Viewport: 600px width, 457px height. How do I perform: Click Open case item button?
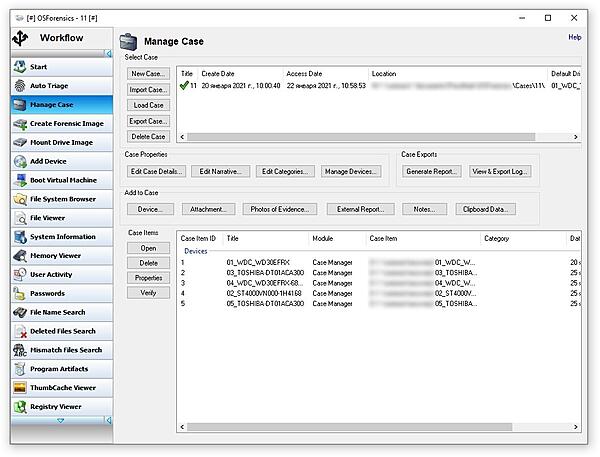148,248
